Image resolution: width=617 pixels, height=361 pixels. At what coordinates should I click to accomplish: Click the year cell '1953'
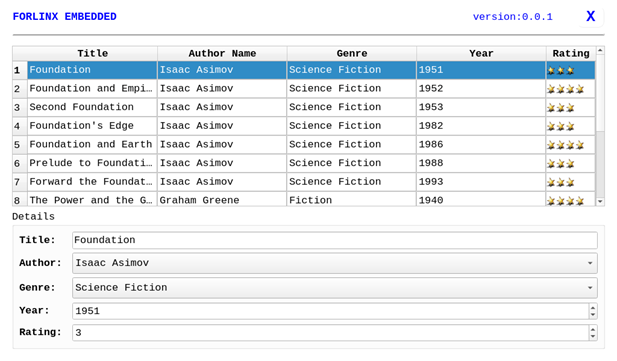(481, 107)
